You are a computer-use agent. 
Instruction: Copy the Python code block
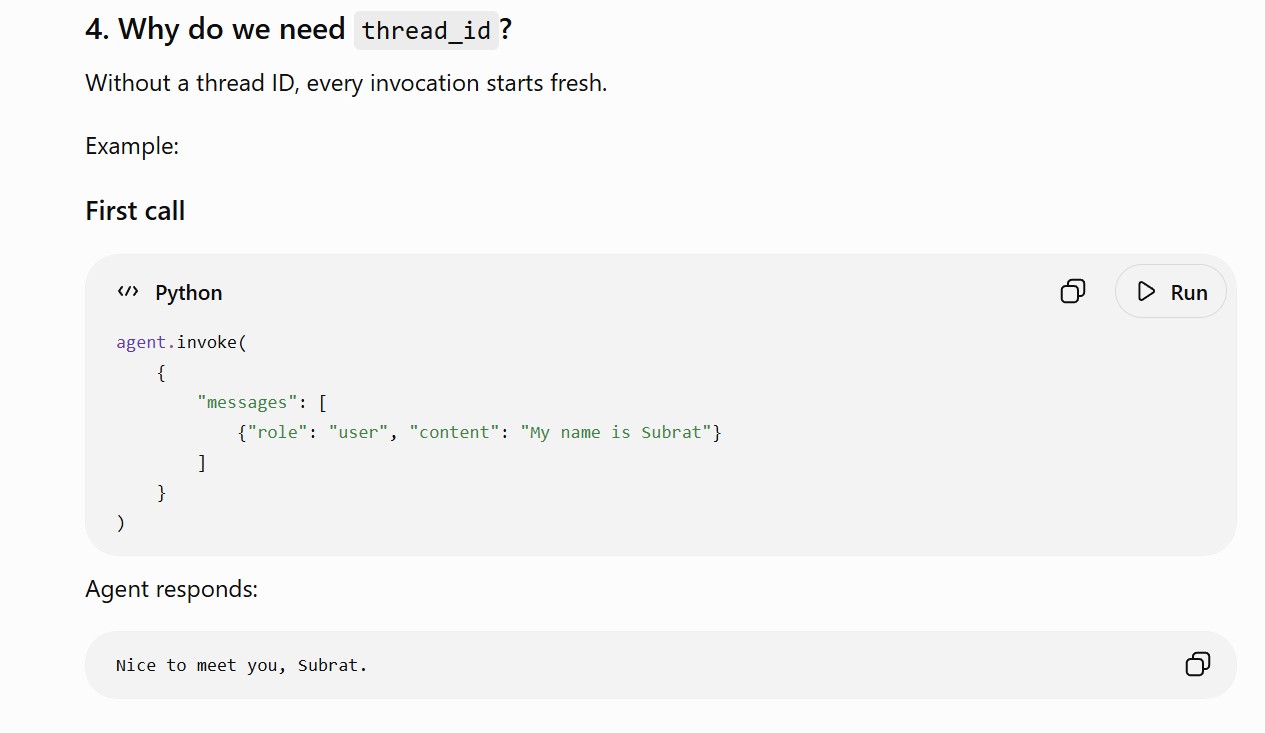(1073, 291)
